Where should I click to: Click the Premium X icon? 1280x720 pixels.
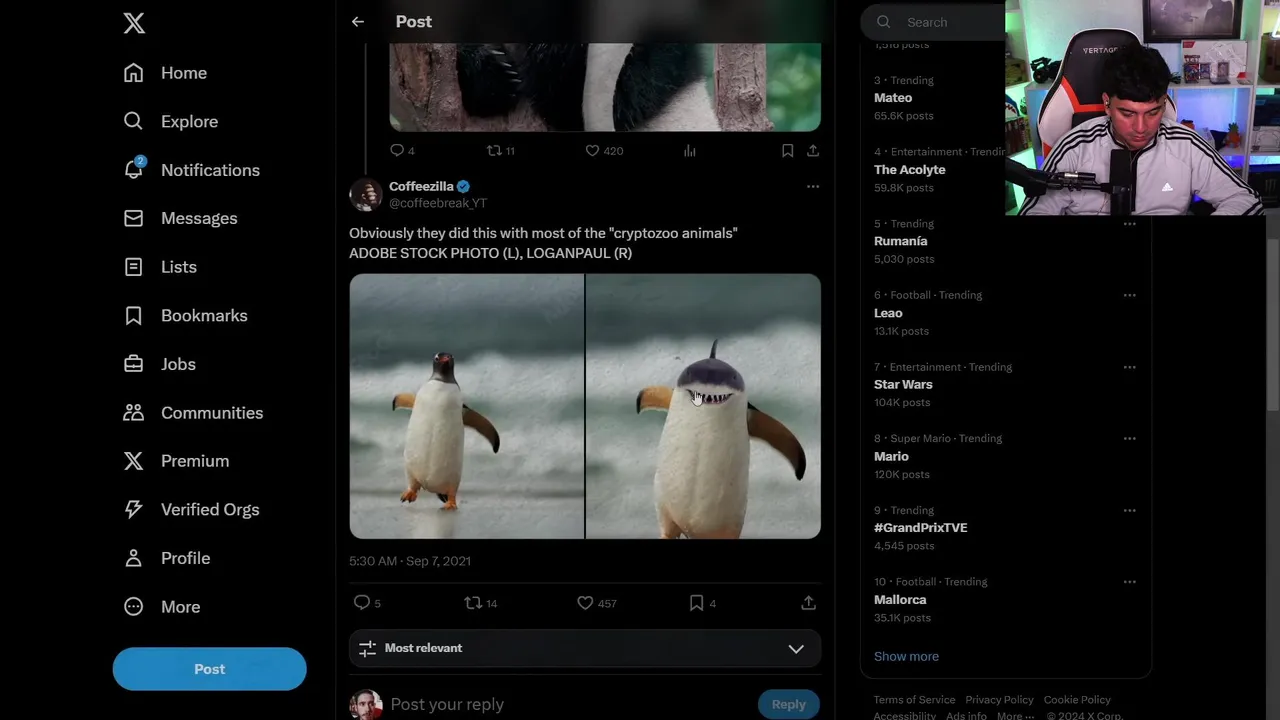pyautogui.click(x=133, y=461)
